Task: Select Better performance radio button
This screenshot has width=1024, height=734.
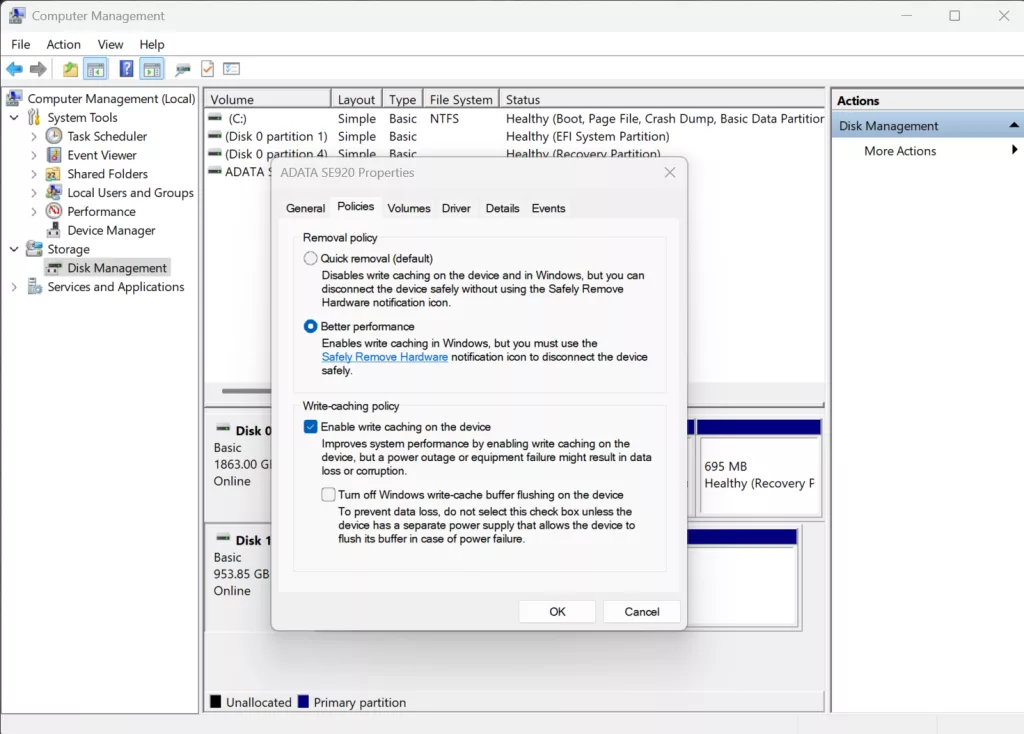Action: tap(311, 327)
